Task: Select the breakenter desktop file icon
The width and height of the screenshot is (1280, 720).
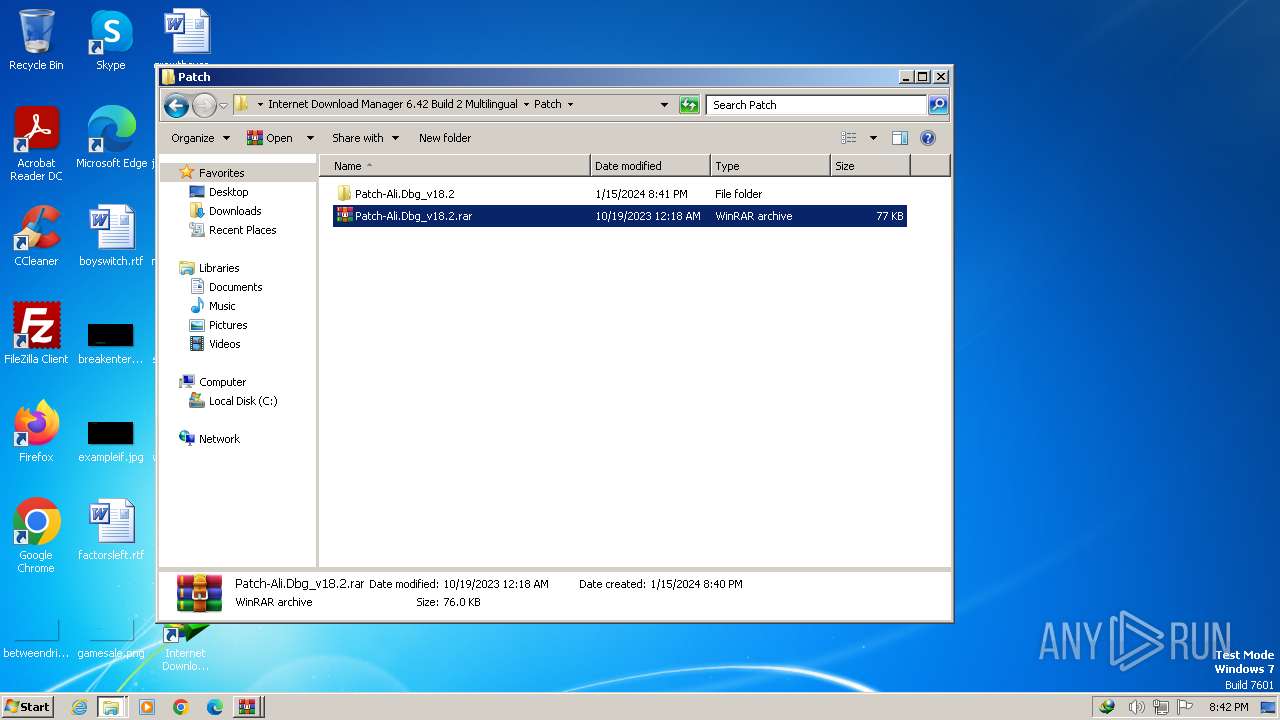Action: (111, 342)
